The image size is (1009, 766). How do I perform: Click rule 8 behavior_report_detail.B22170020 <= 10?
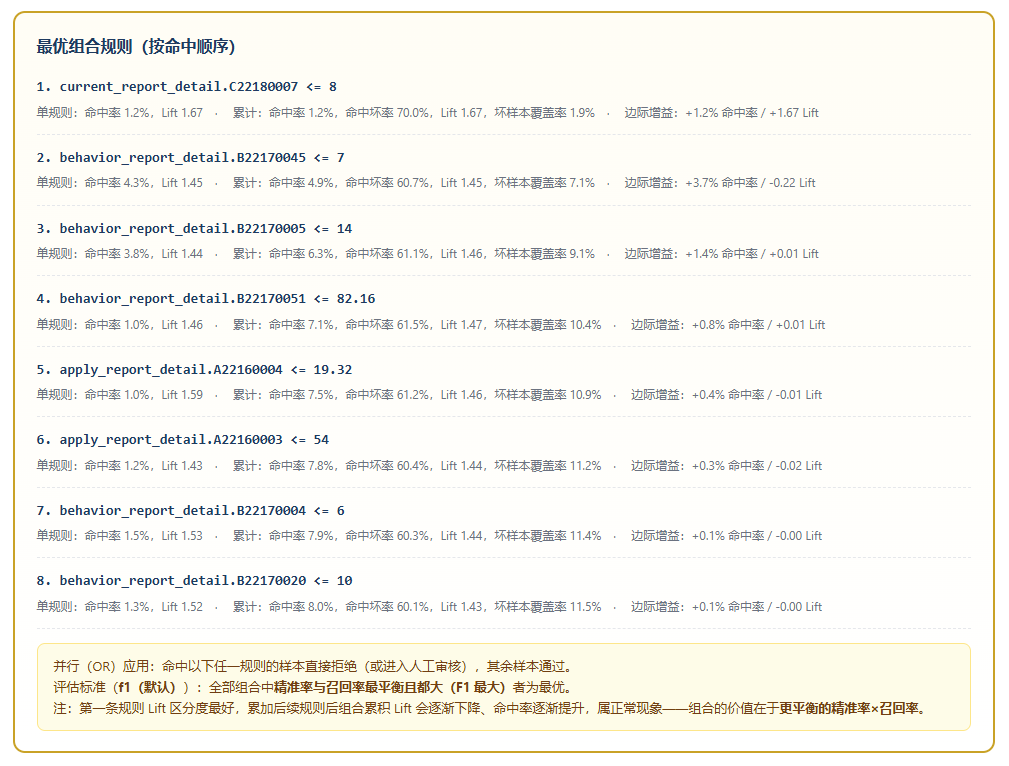coord(194,581)
